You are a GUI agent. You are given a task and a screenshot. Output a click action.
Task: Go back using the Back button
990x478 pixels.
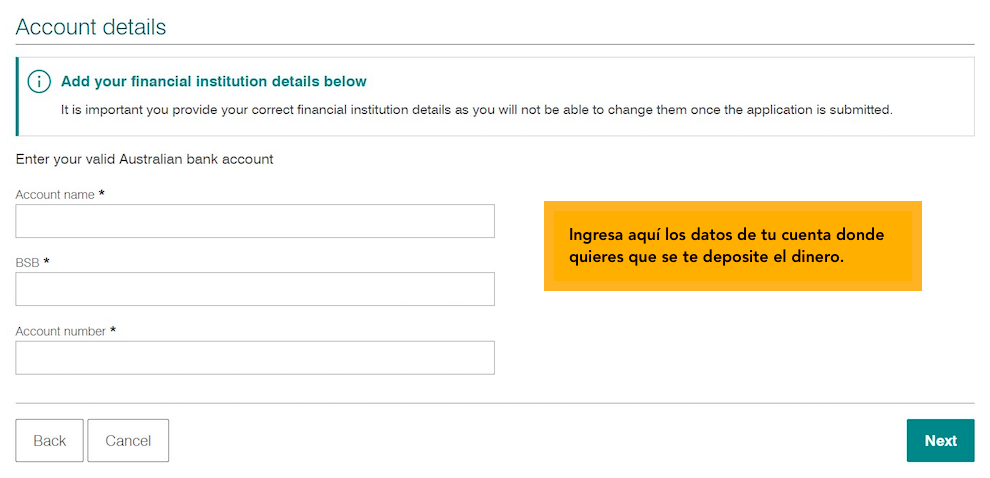49,441
